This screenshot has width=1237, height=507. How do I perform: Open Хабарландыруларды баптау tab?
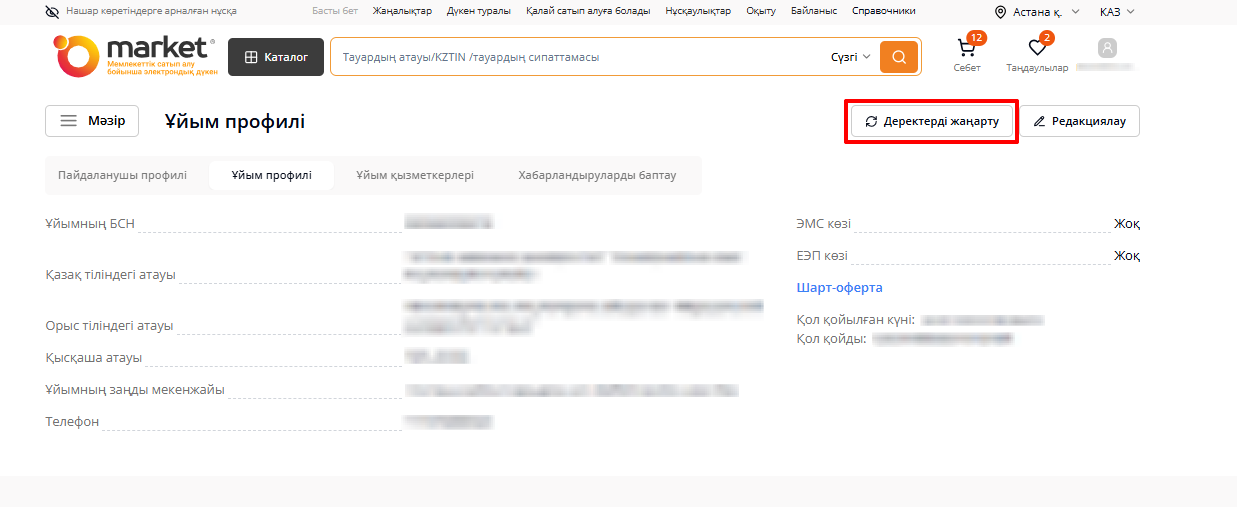tap(597, 175)
